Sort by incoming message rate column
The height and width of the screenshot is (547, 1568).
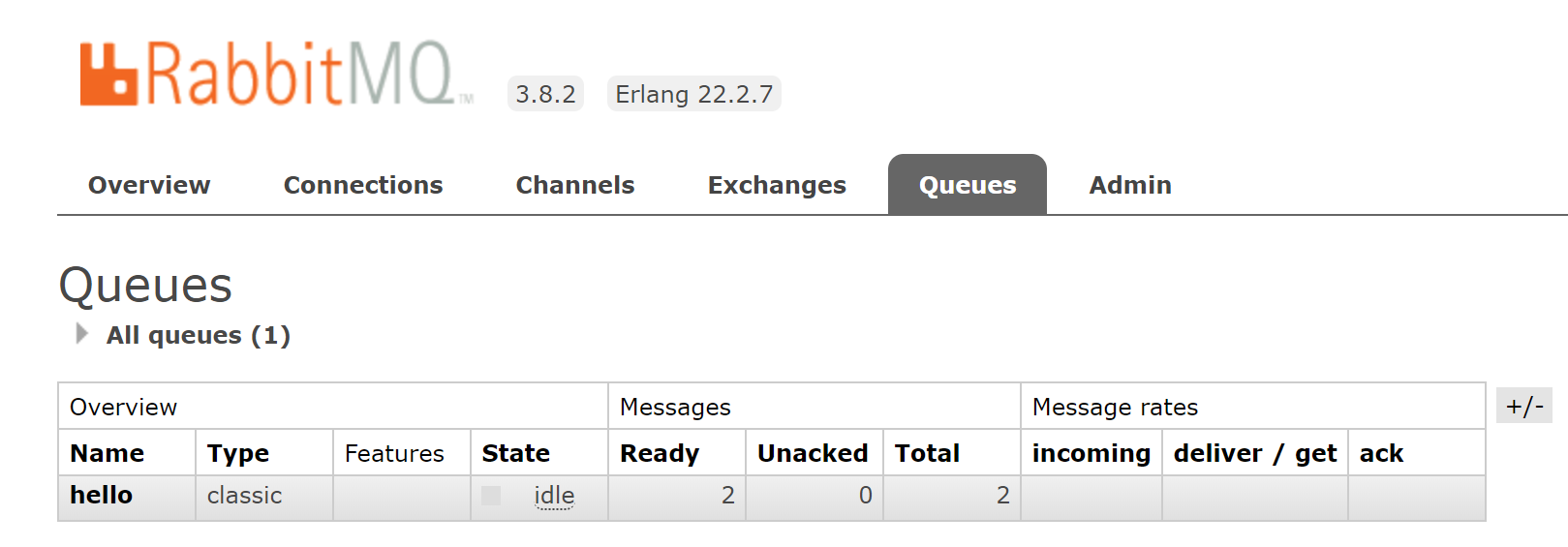(1091, 453)
